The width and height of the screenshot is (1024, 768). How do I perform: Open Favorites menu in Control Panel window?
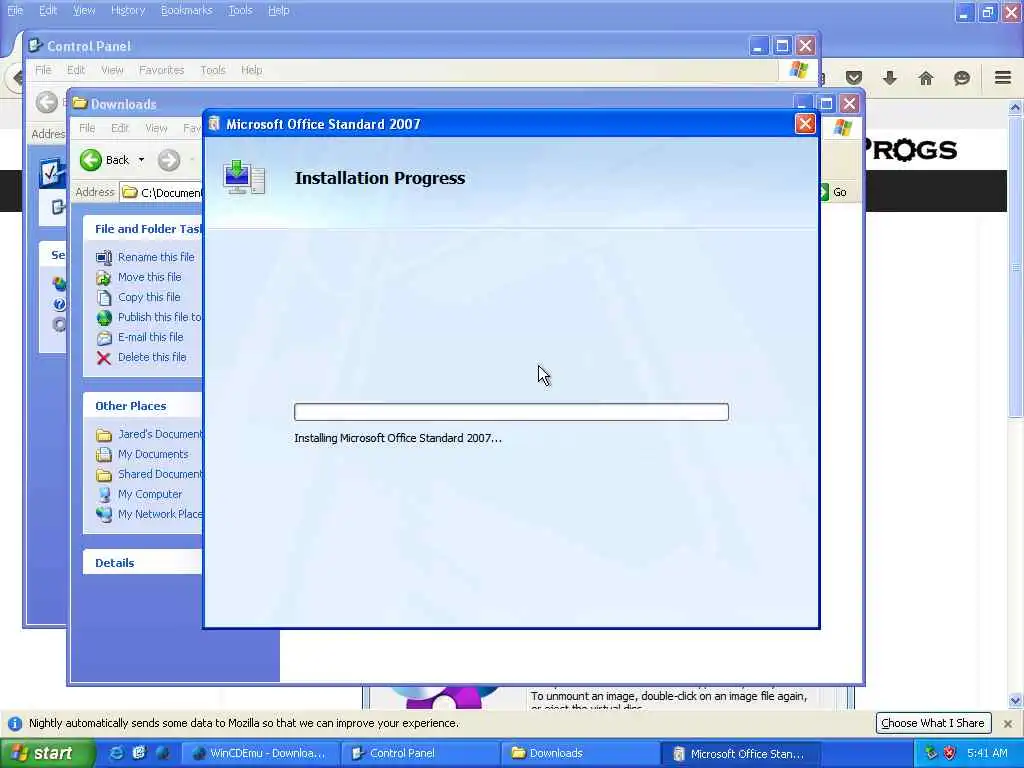[x=161, y=70]
